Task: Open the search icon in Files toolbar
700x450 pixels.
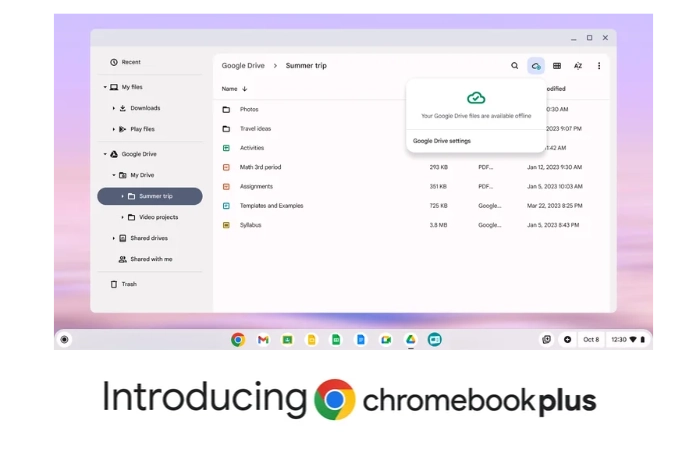Action: click(514, 66)
